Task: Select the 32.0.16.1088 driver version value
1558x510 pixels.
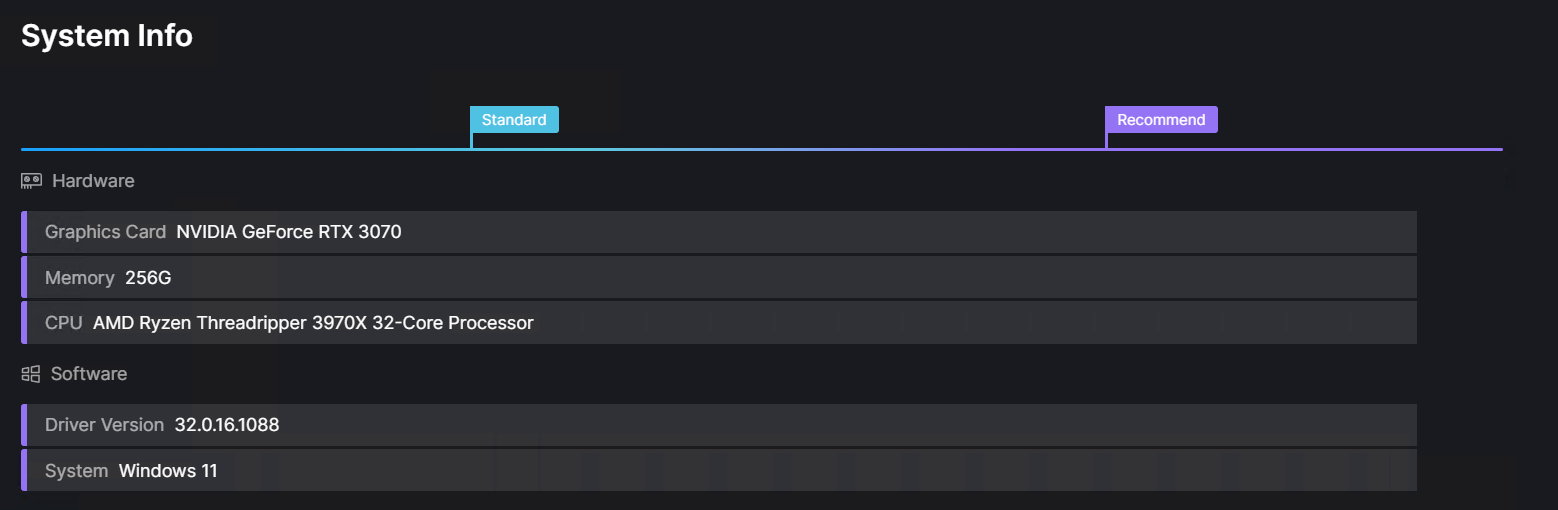Action: [227, 425]
